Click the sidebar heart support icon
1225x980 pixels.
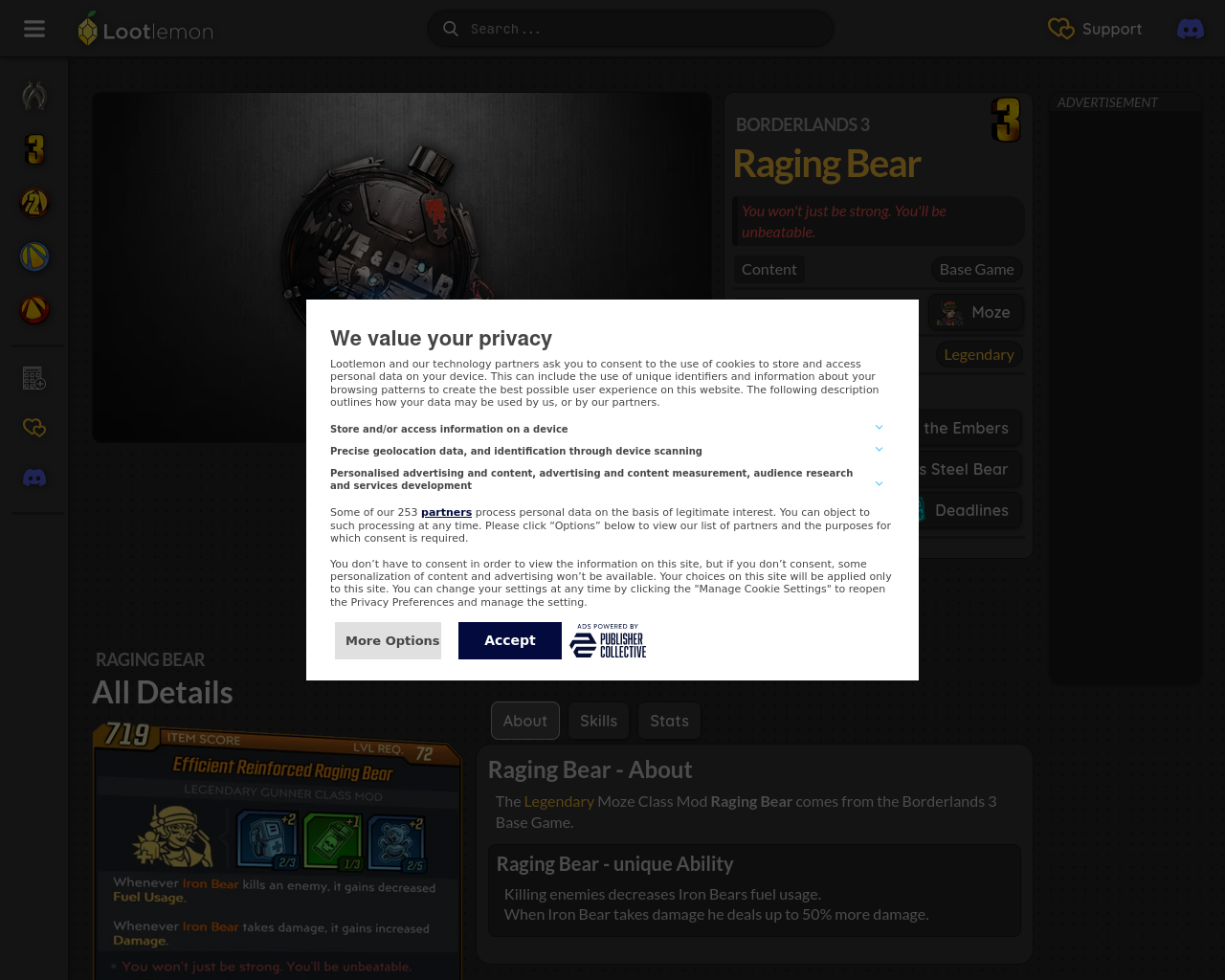click(34, 428)
